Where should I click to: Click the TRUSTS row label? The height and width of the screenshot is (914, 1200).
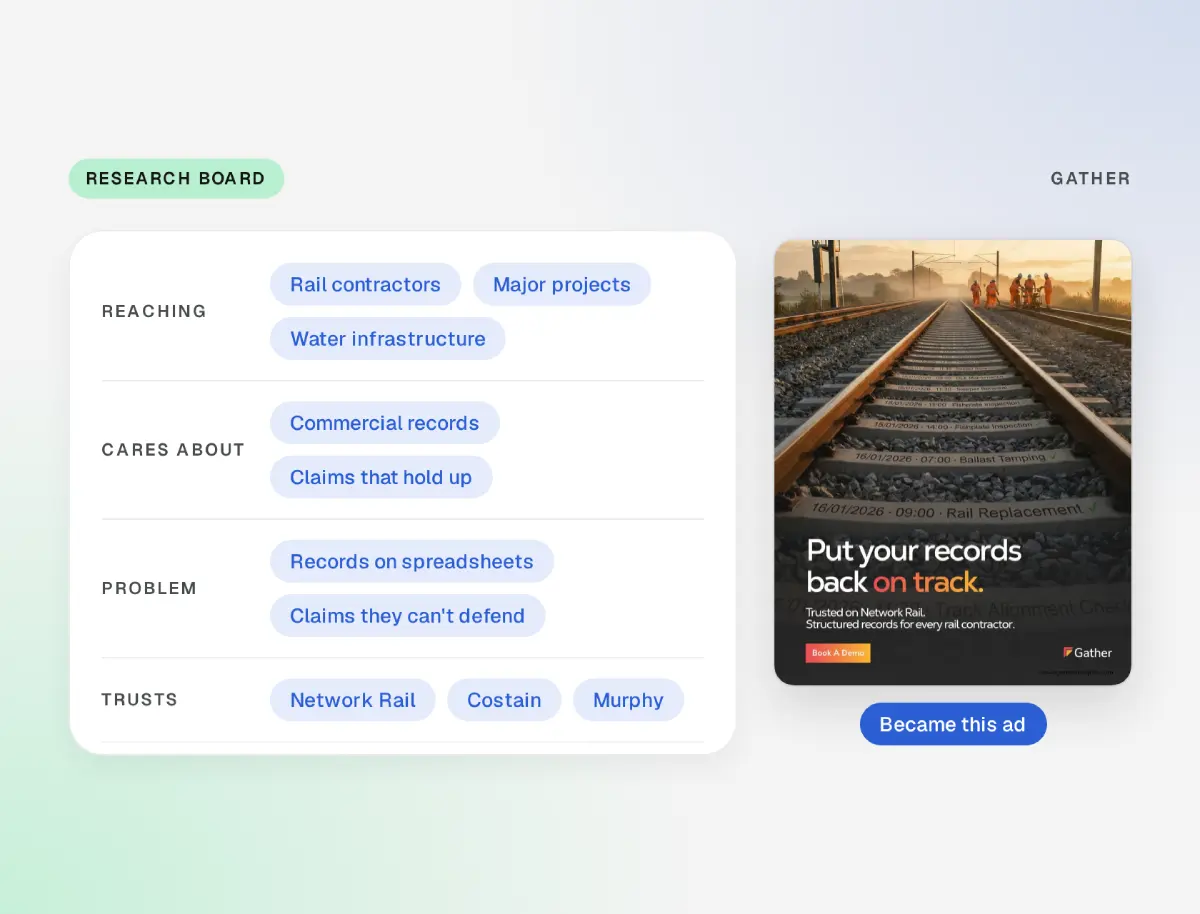[x=139, y=700]
